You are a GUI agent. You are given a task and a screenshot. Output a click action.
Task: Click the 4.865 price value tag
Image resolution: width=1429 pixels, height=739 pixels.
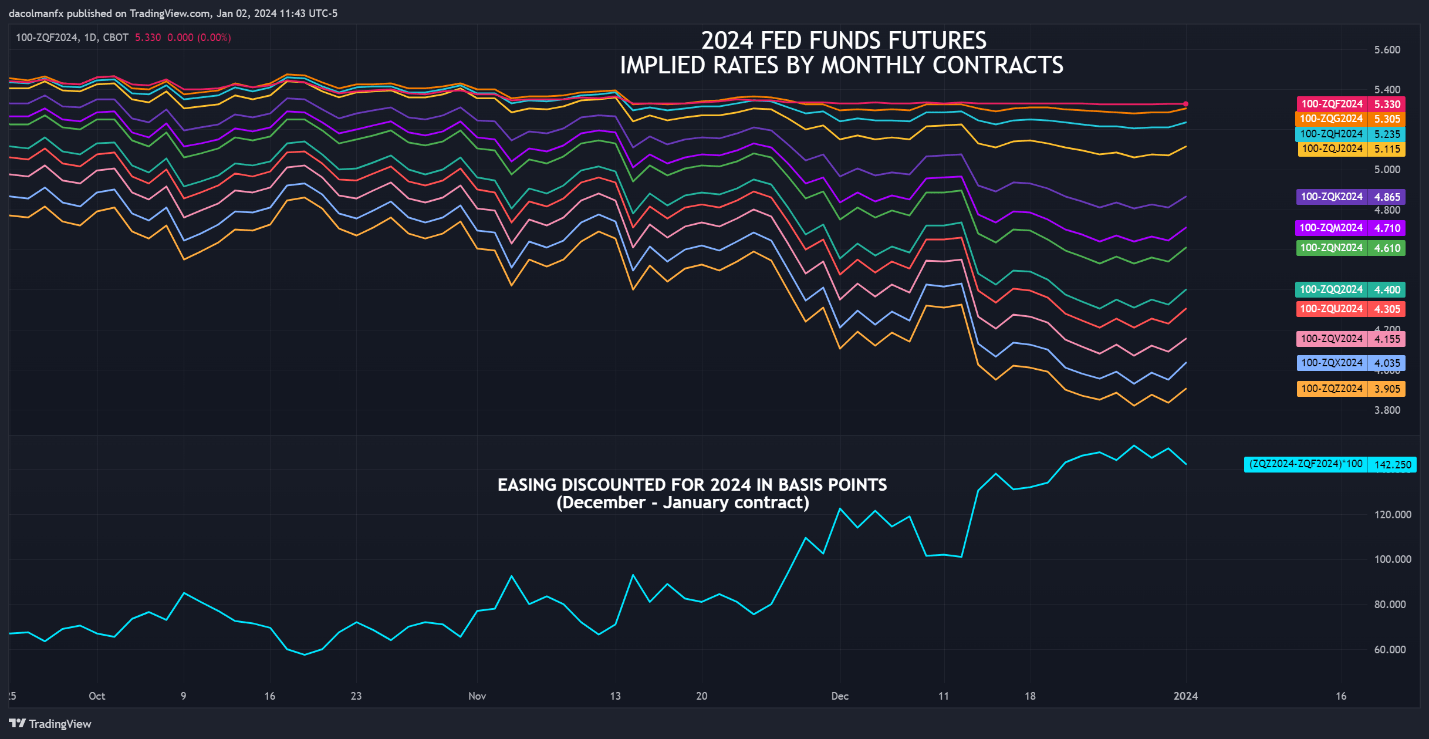click(1388, 197)
